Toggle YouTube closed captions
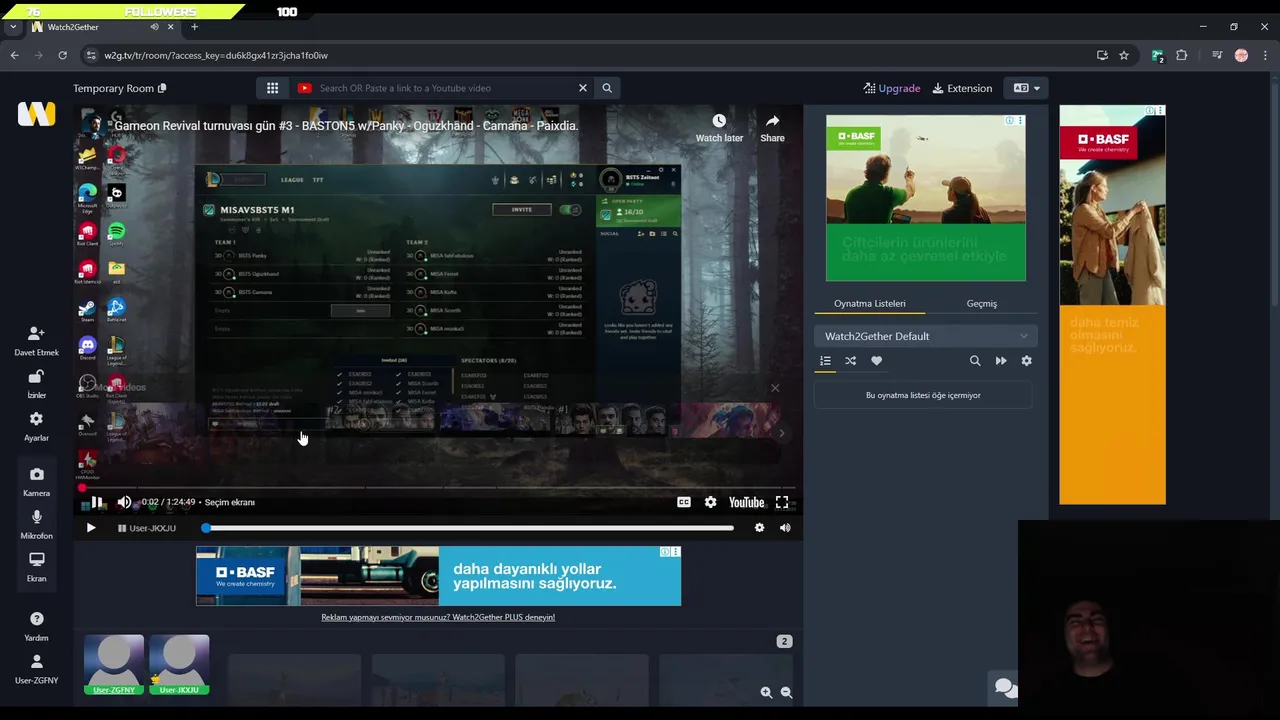Image resolution: width=1280 pixels, height=720 pixels. point(684,502)
